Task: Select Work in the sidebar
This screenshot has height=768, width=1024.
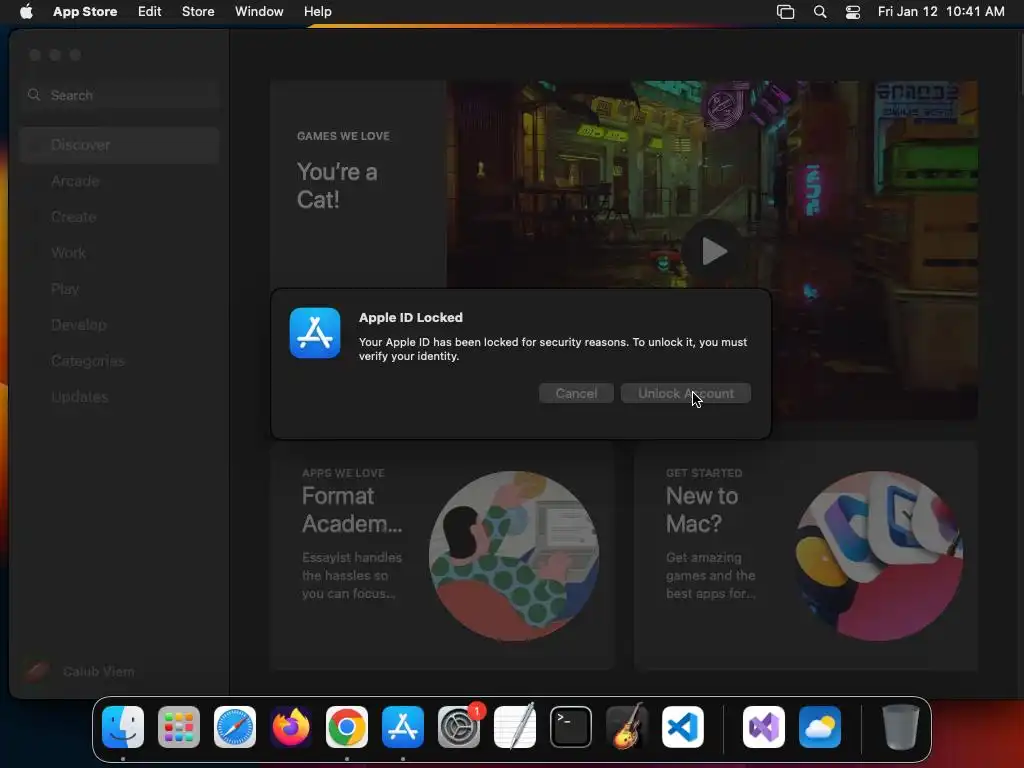Action: pyautogui.click(x=120, y=253)
